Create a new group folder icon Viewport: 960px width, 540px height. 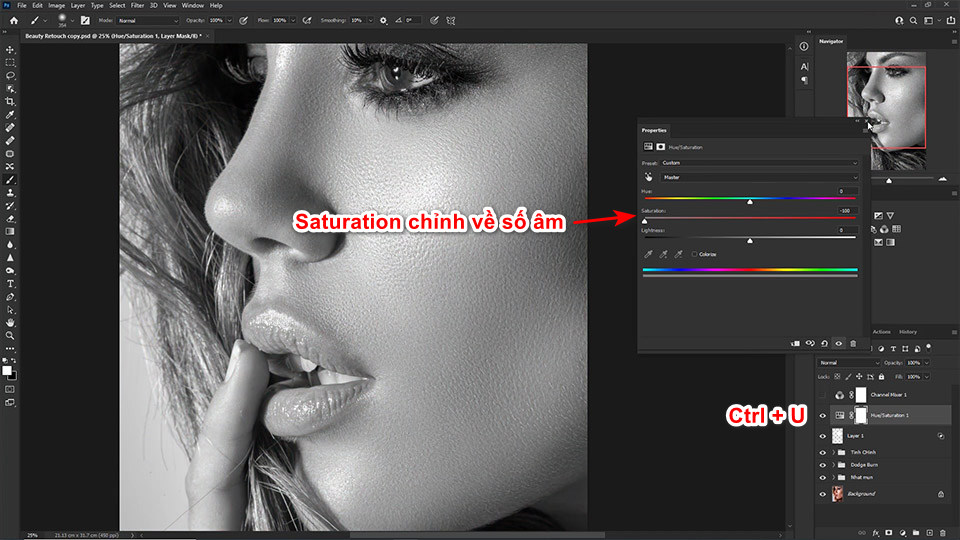[916, 533]
